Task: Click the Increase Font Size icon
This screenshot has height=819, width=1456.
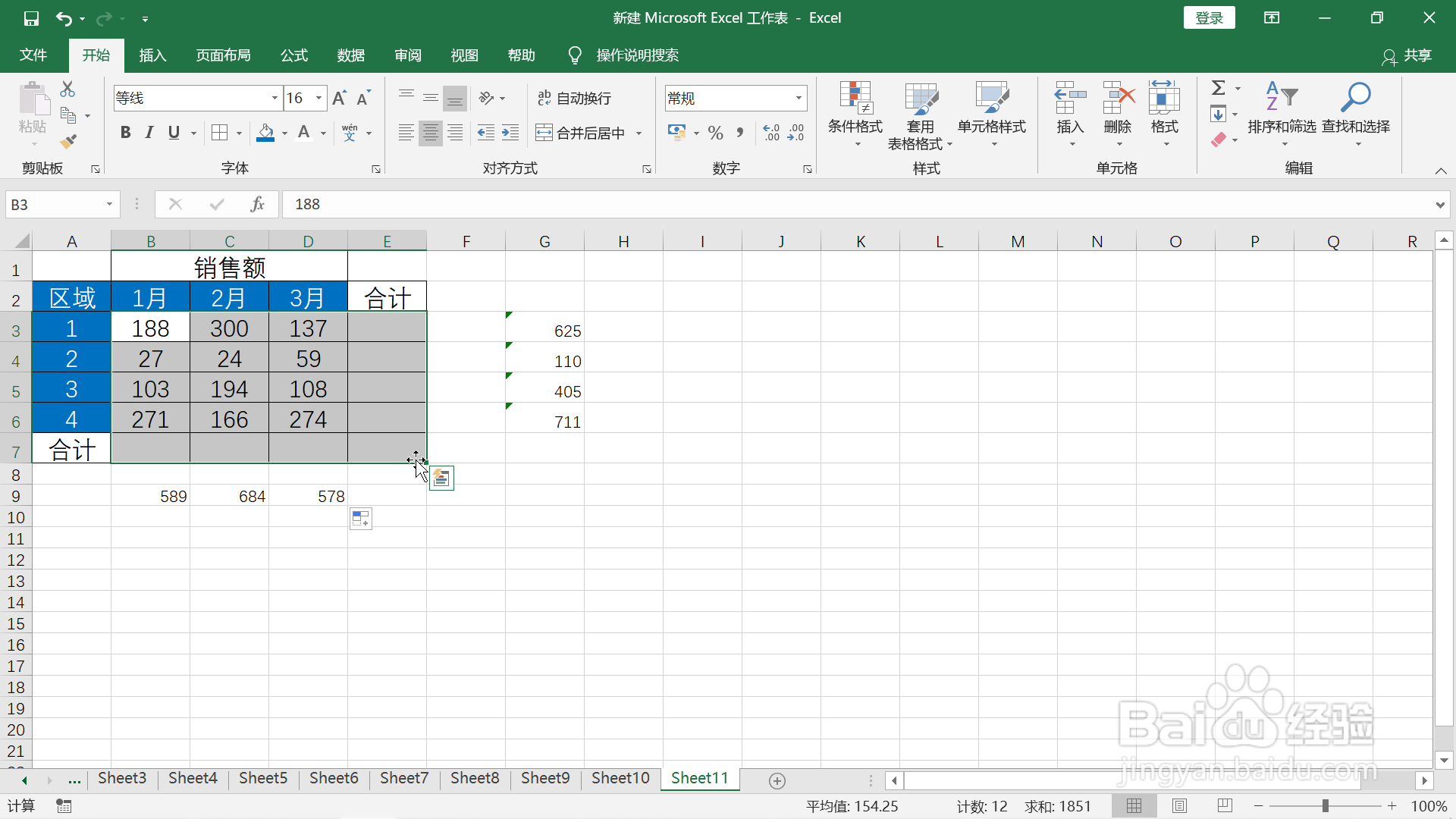Action: click(339, 98)
